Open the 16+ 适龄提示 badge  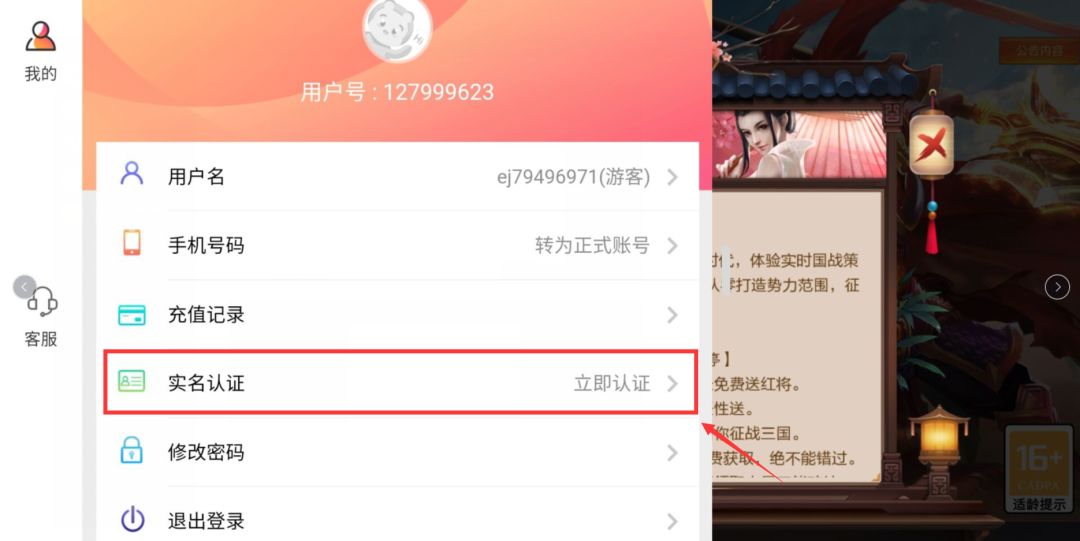point(1039,470)
